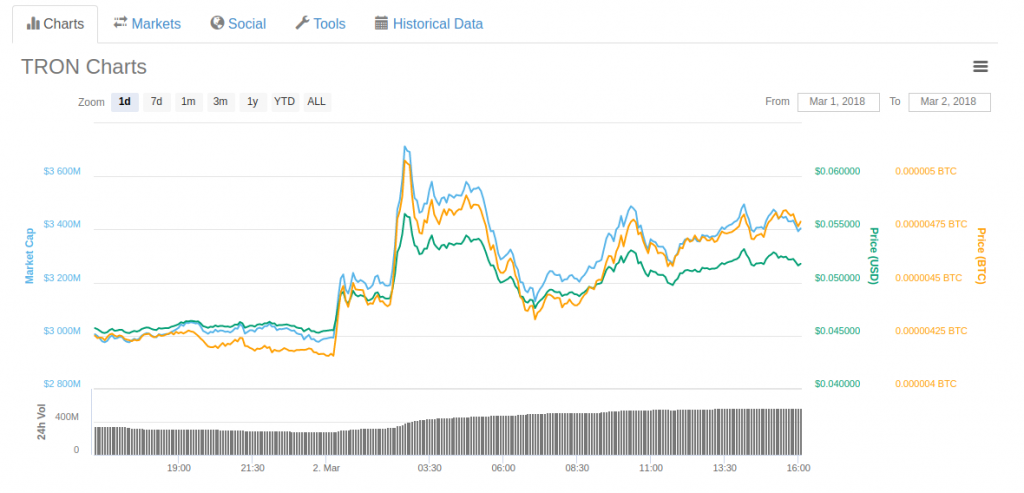Select the 1d zoom range
The image size is (1024, 493).
(125, 102)
